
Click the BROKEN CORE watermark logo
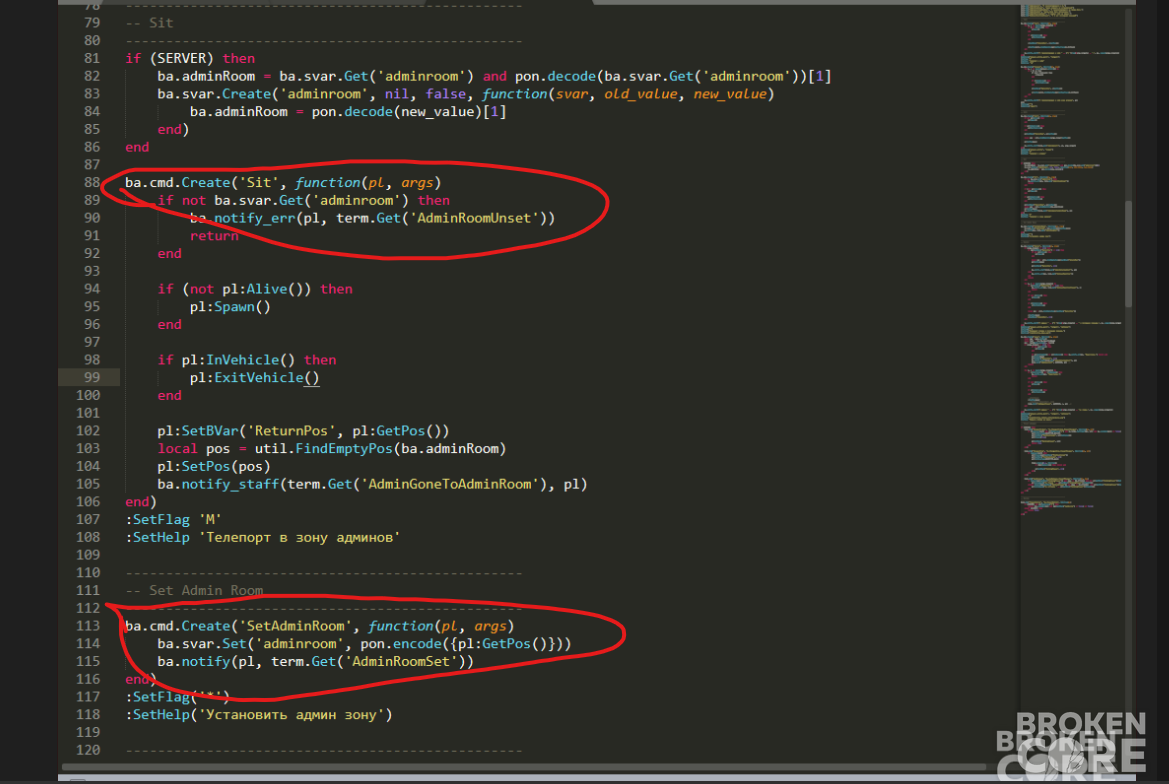click(x=1072, y=745)
